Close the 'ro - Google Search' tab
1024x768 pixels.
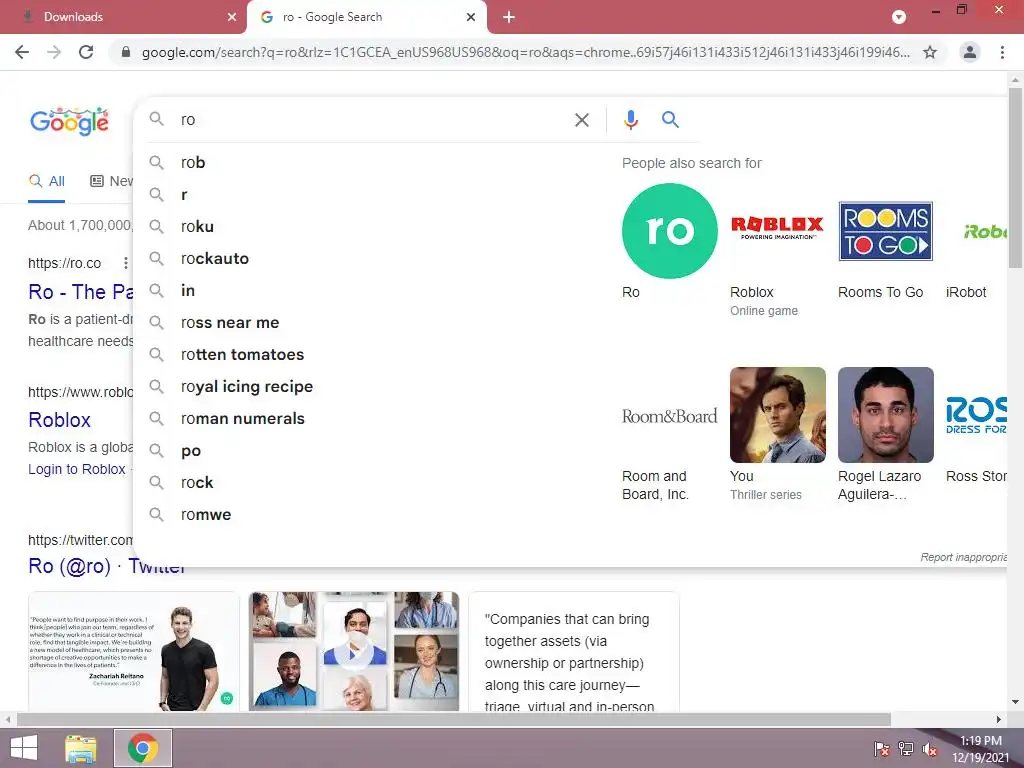(471, 17)
